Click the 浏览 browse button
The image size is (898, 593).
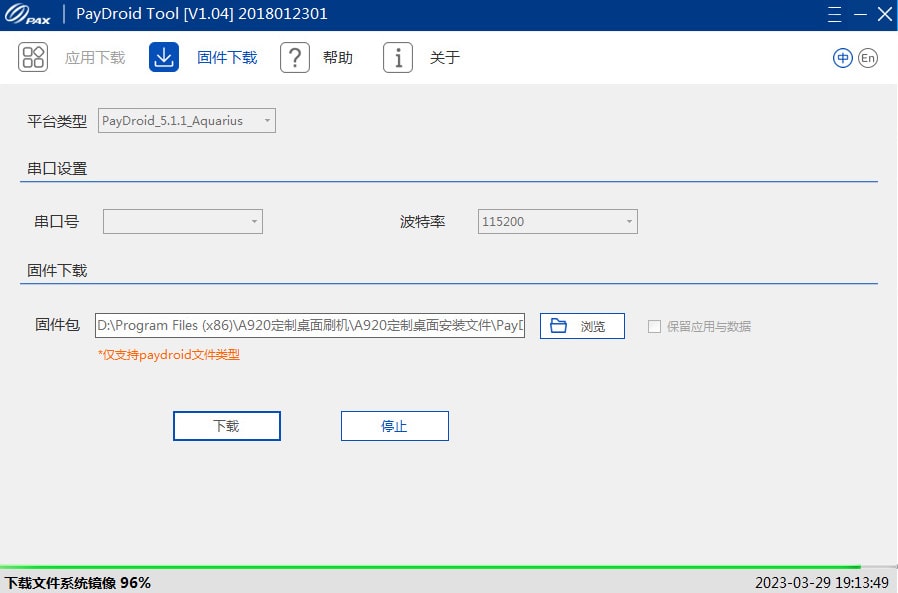(582, 326)
